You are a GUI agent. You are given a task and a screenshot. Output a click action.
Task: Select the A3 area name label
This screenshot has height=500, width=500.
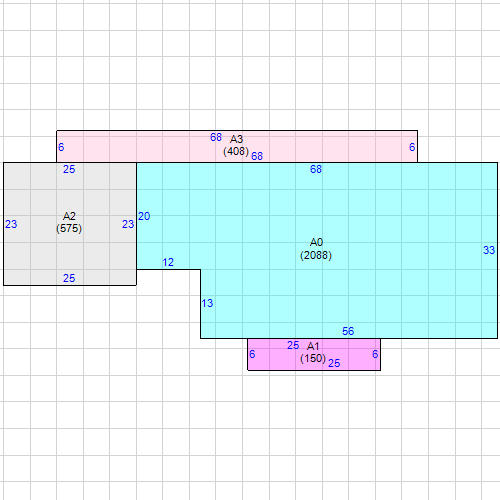(x=236, y=139)
